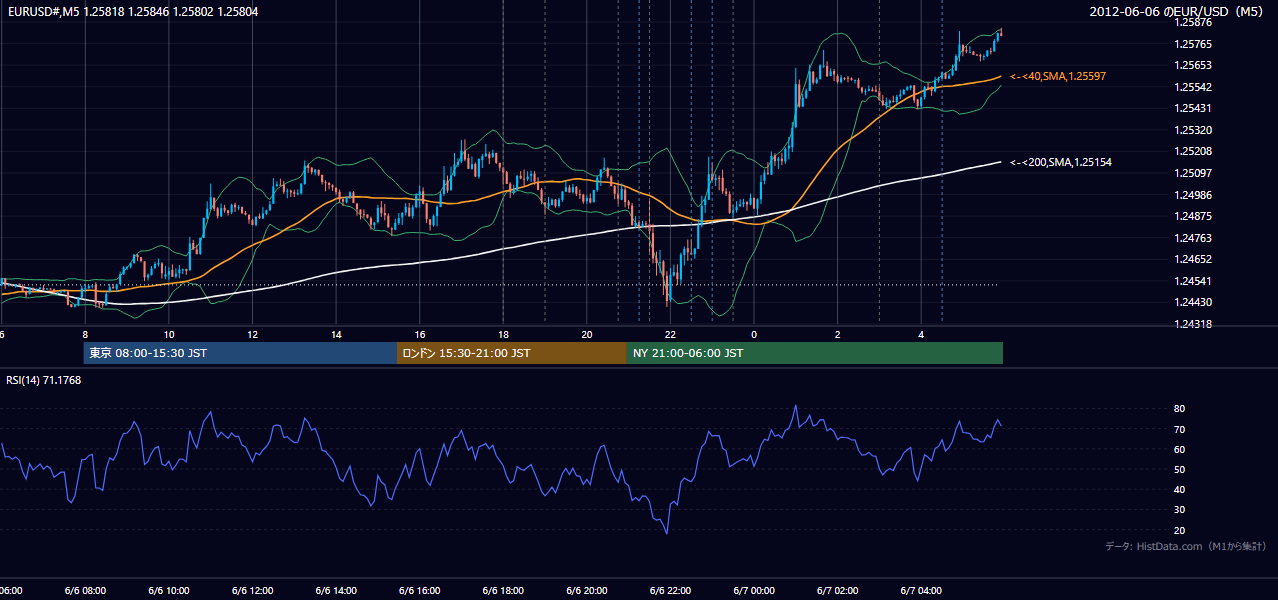Click RSI axis level 30
1278x600 pixels.
[x=1179, y=510]
